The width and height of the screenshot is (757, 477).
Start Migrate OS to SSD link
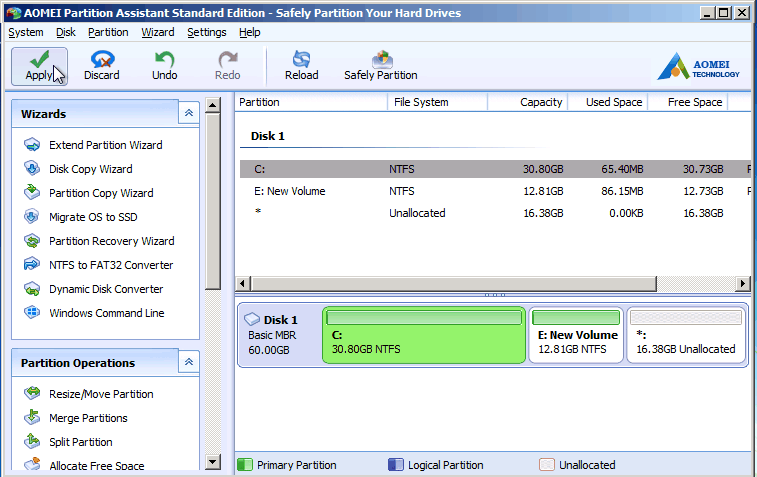[x=93, y=217]
